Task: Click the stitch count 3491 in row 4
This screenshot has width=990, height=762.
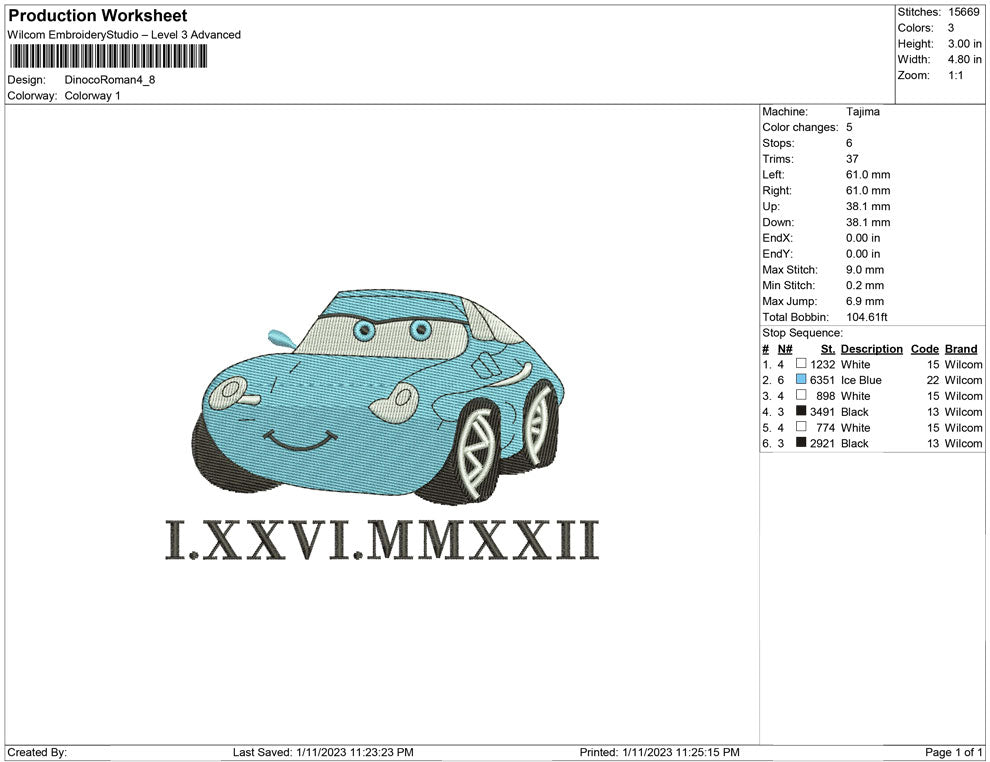Action: [822, 412]
